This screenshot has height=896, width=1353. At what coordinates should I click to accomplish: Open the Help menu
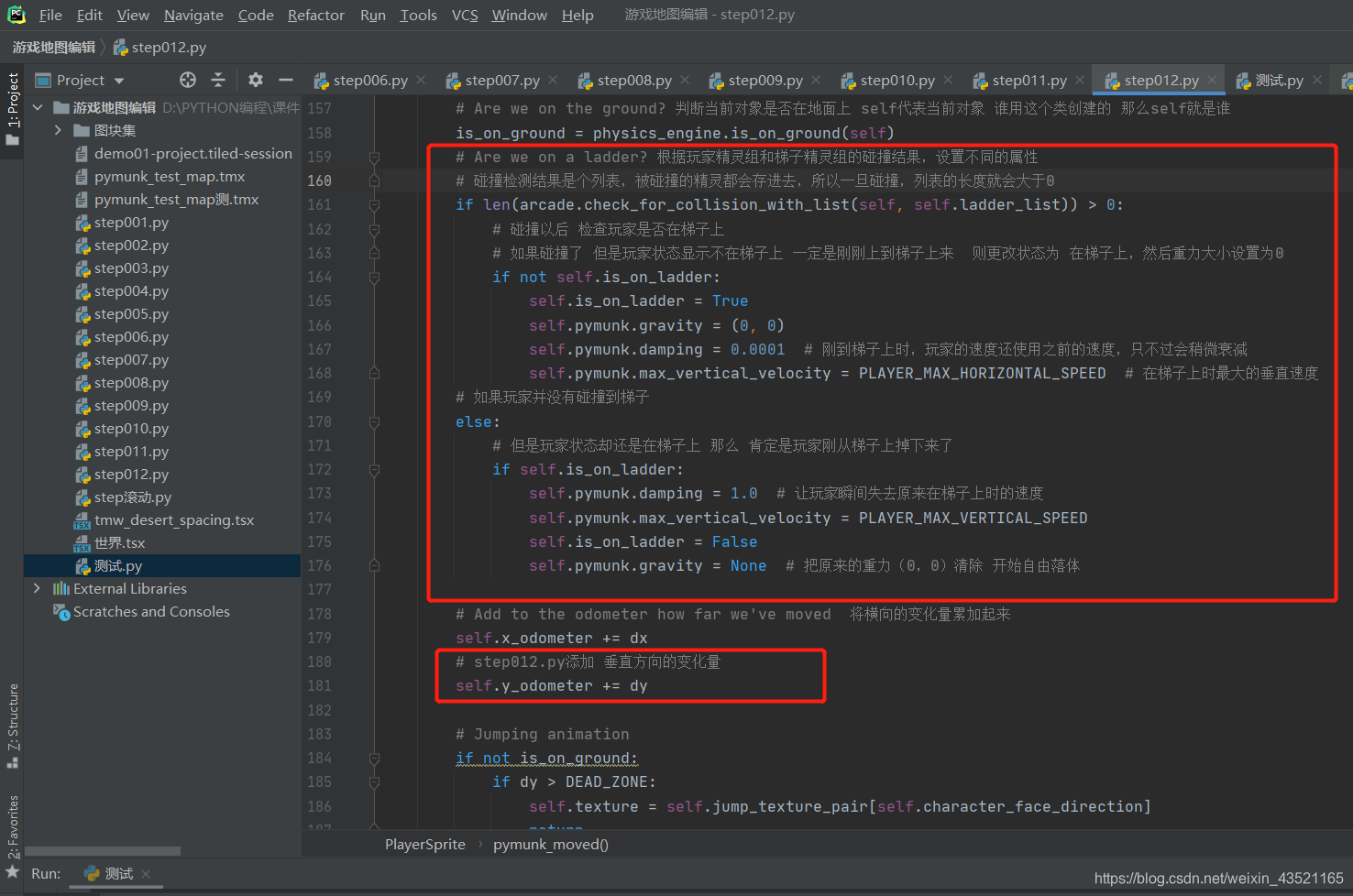coord(577,15)
